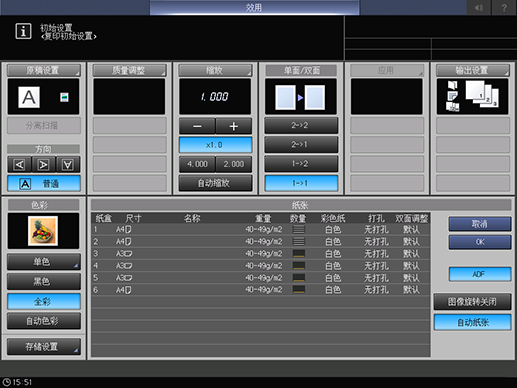Select 自动色彩 auto color mode
Image resolution: width=517 pixels, height=388 pixels.
(x=44, y=321)
